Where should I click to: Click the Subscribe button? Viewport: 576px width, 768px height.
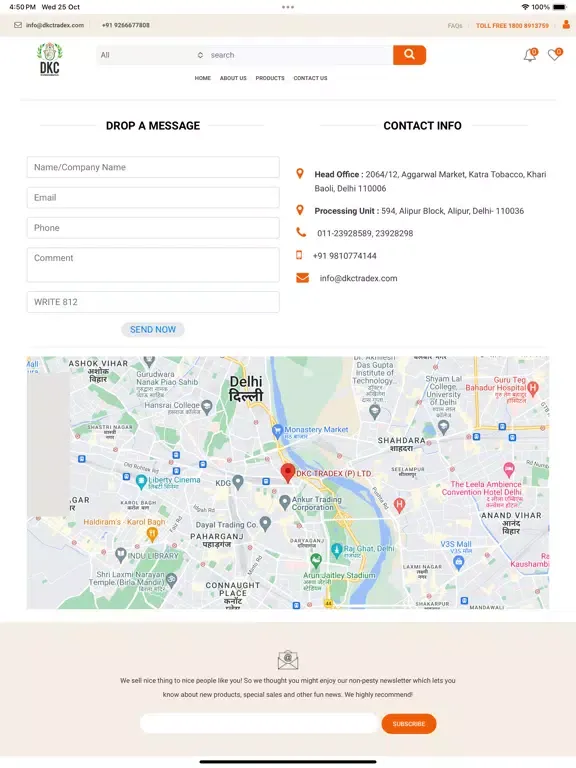408,723
